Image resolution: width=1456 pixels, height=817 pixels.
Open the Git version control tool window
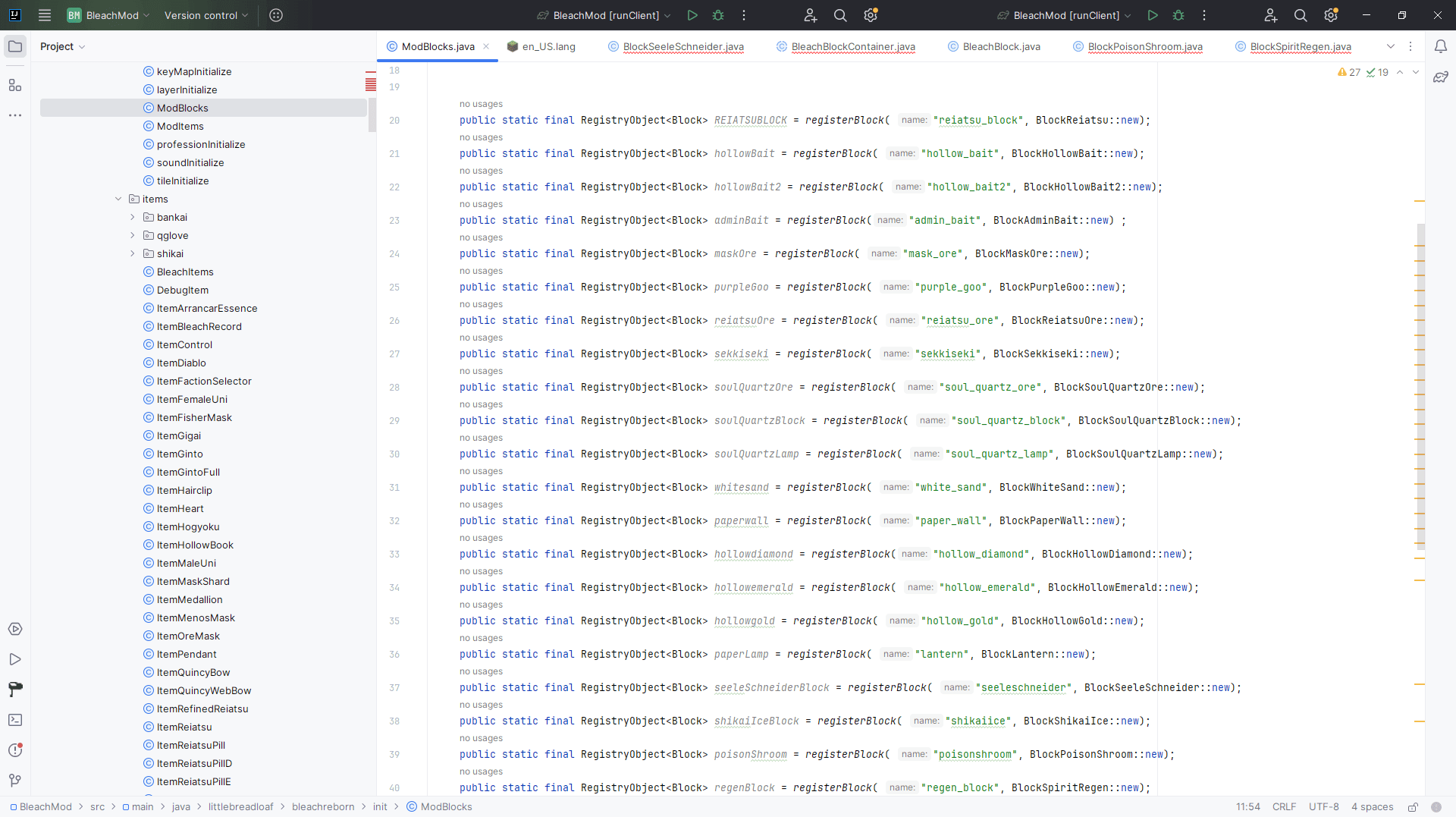pyautogui.click(x=15, y=781)
